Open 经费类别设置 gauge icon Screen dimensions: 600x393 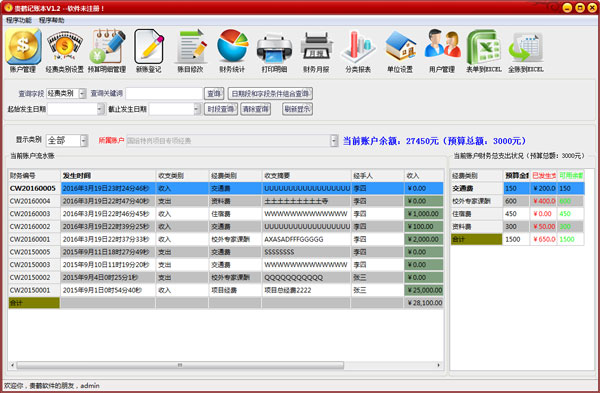(x=64, y=47)
